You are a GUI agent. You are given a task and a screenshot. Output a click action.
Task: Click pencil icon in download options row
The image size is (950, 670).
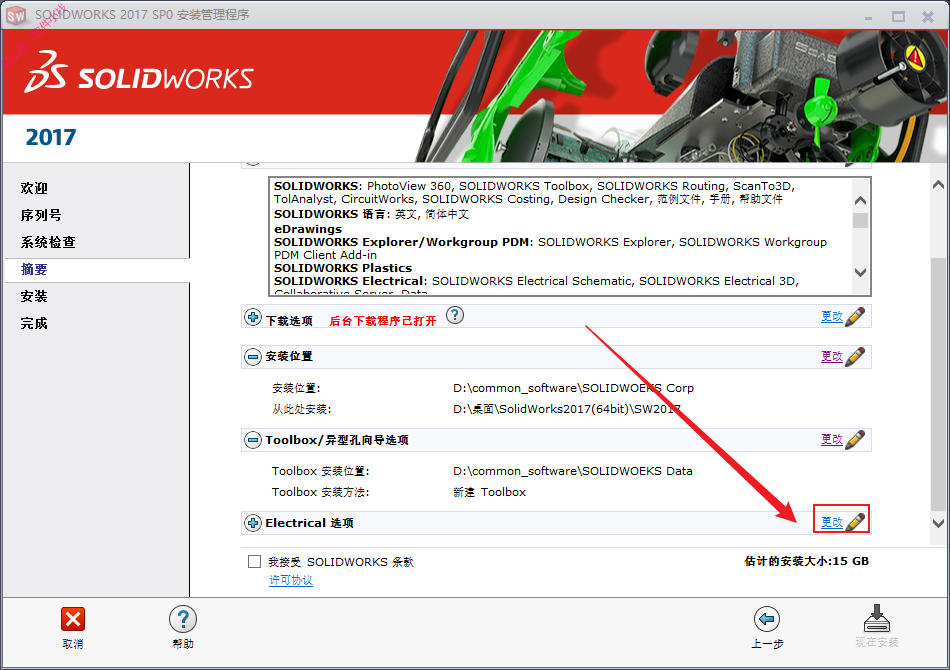click(x=855, y=317)
